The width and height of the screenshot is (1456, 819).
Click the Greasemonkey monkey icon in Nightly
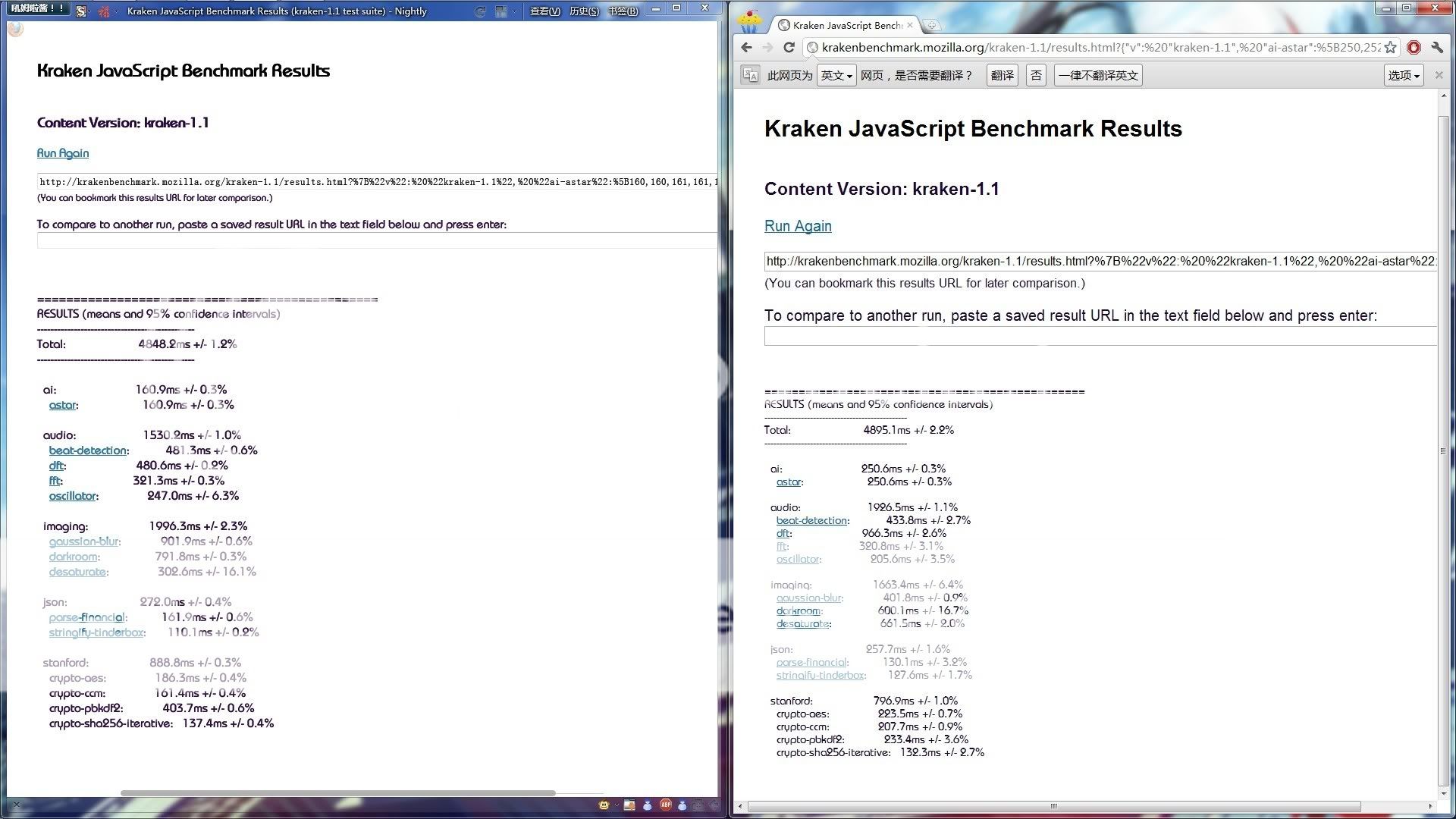click(x=604, y=805)
